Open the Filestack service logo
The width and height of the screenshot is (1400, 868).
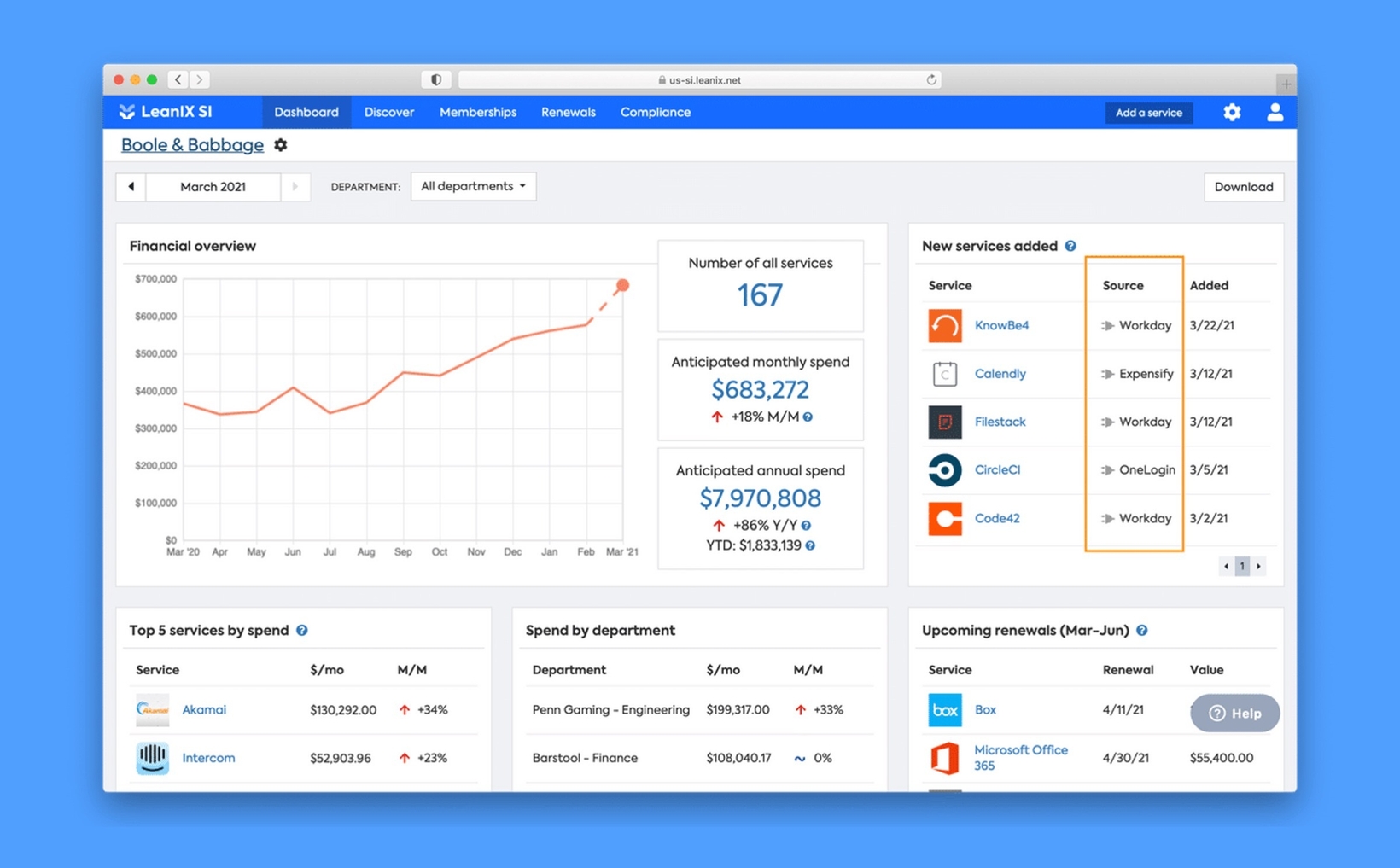[x=945, y=422]
